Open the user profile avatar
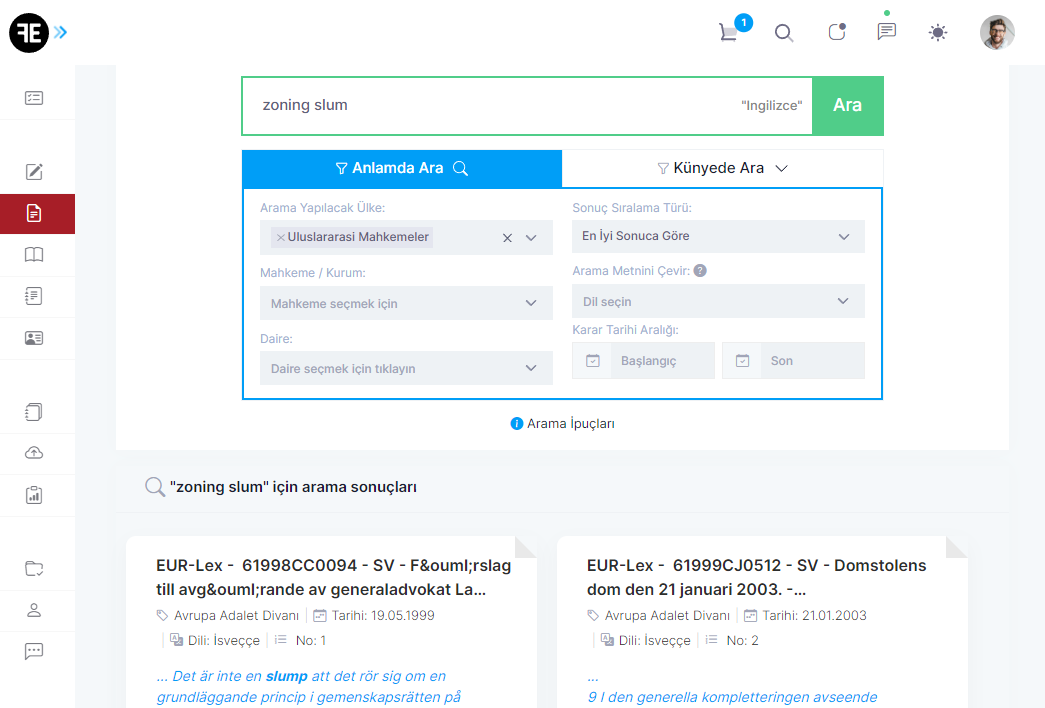Viewport: 1045px width, 708px height. click(x=996, y=33)
